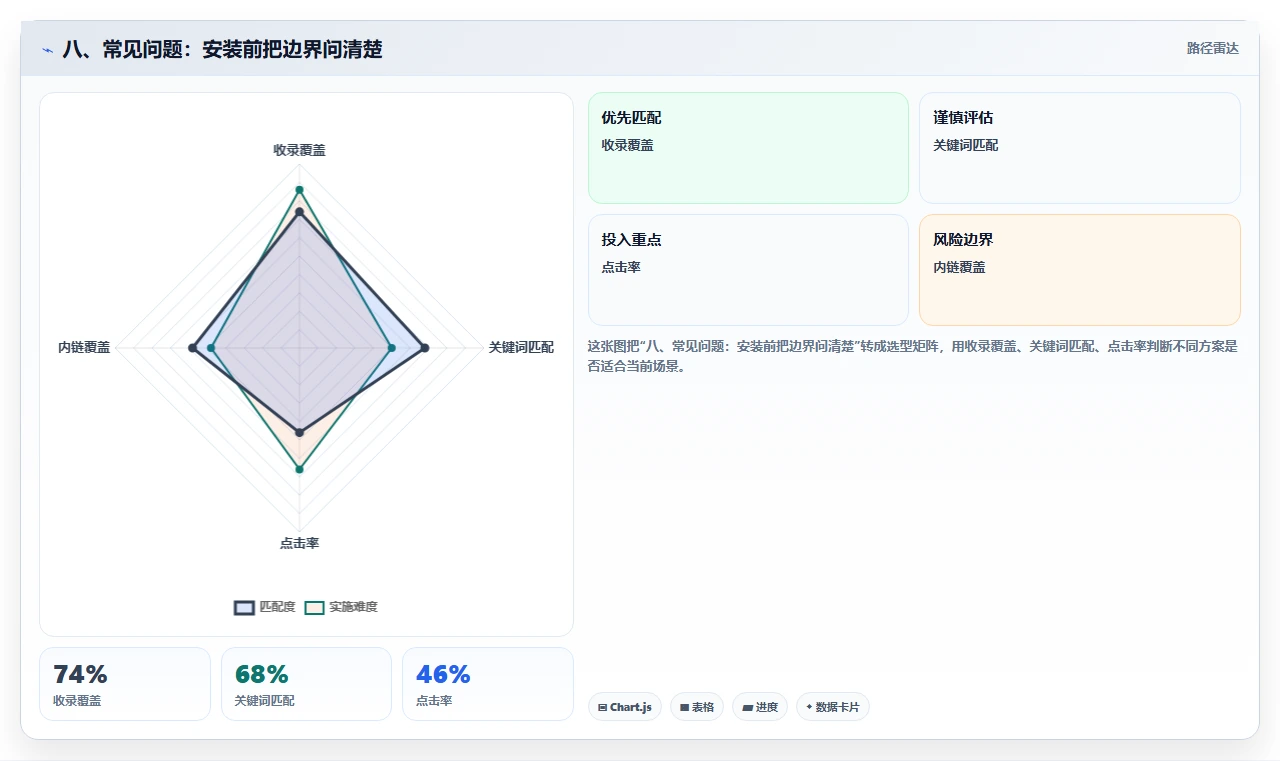This screenshot has height=761, width=1280.
Task: Click the green 实施难度 point on 收录覆盖 axis
Action: pos(299,189)
